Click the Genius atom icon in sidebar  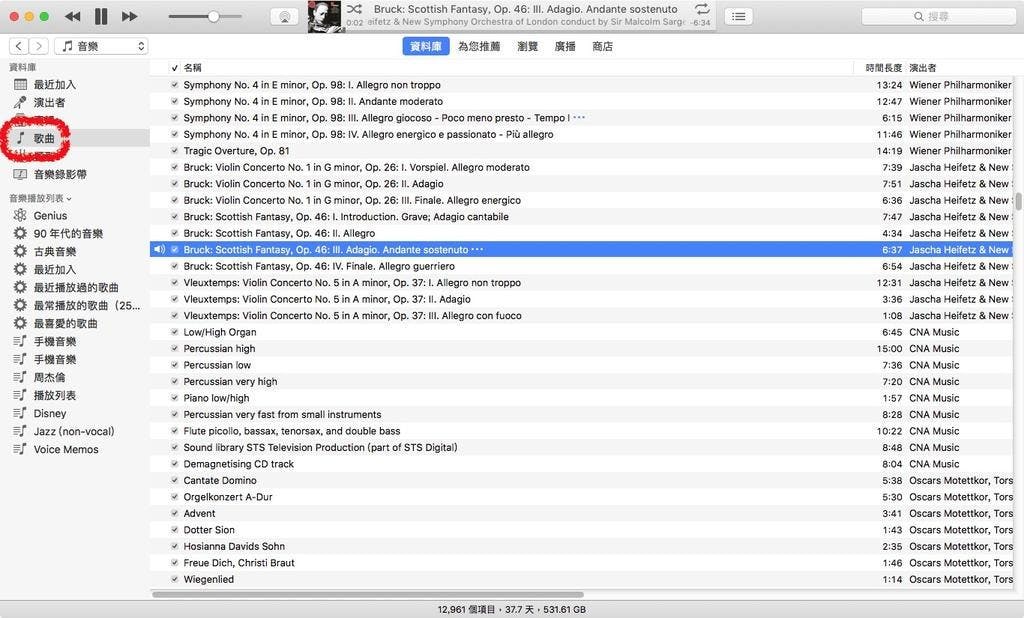tap(20, 215)
